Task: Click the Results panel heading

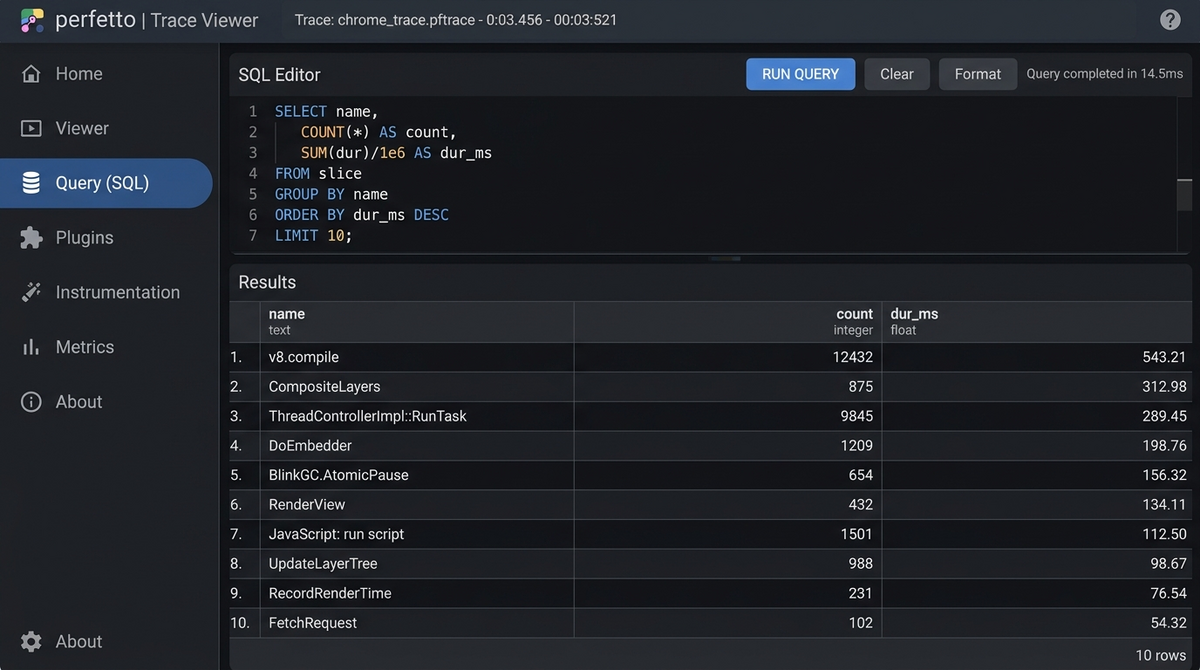Action: tap(267, 282)
